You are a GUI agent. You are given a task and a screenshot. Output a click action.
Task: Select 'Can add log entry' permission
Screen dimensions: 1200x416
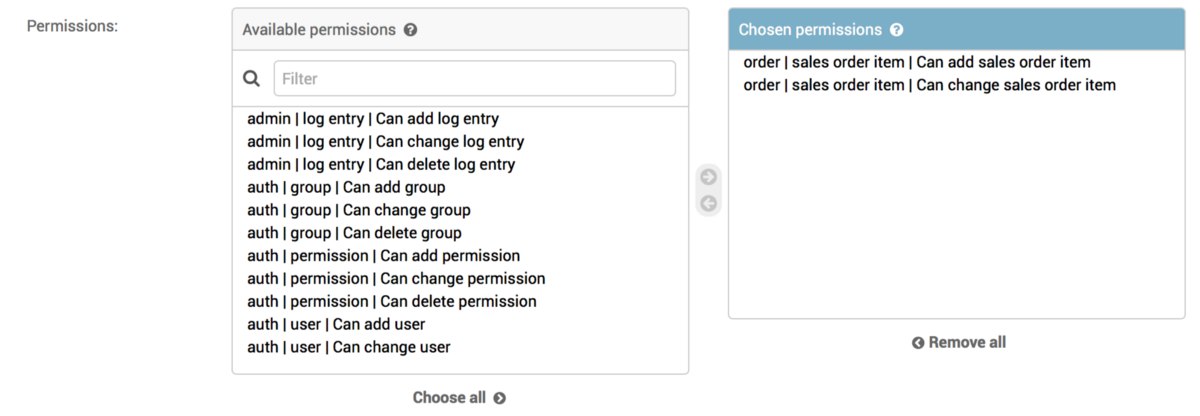(x=373, y=119)
